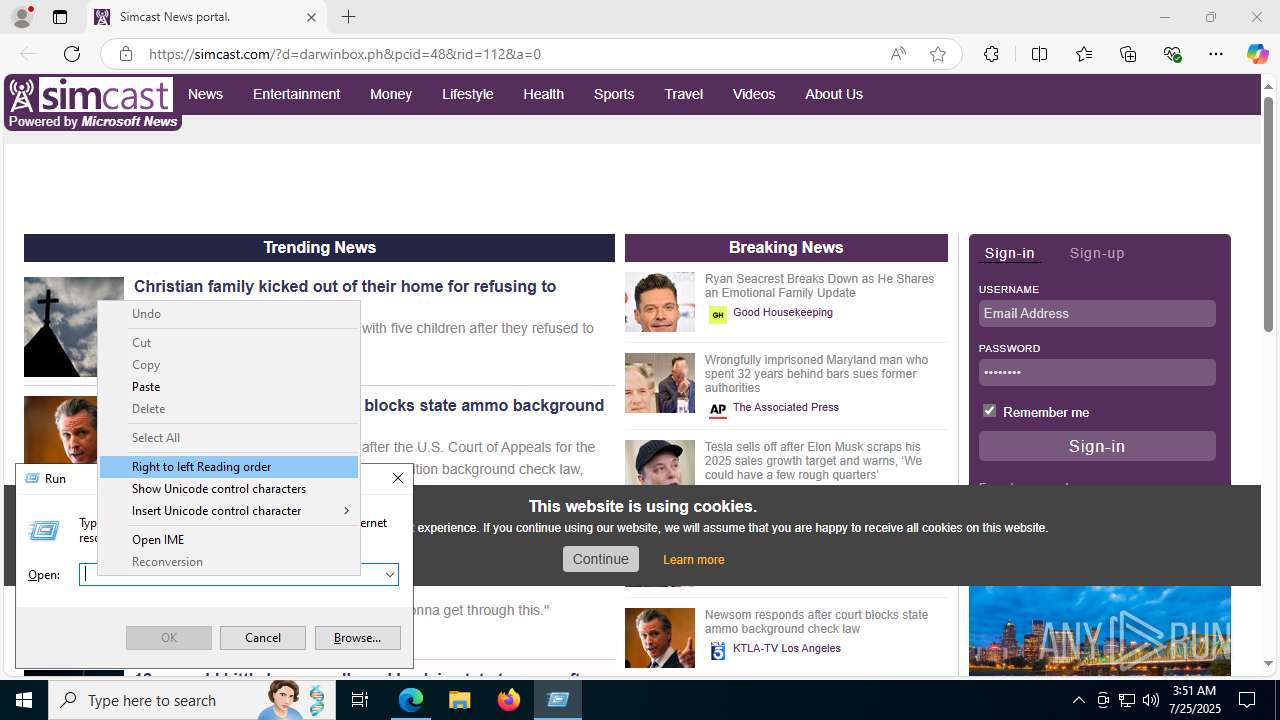Choose Right to left Reading order

229,467
